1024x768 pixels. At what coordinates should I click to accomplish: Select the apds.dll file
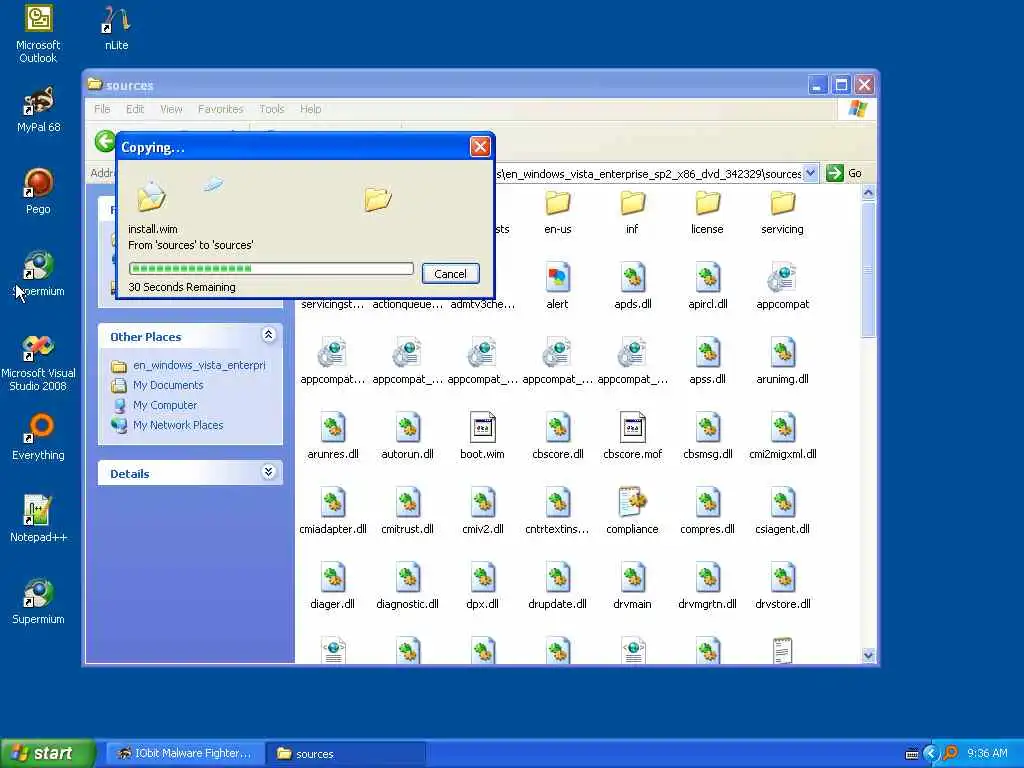(632, 286)
